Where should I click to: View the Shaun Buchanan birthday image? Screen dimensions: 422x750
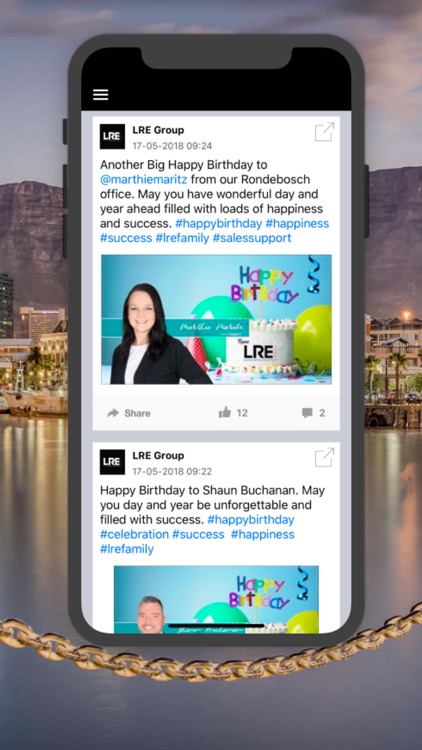[216, 599]
